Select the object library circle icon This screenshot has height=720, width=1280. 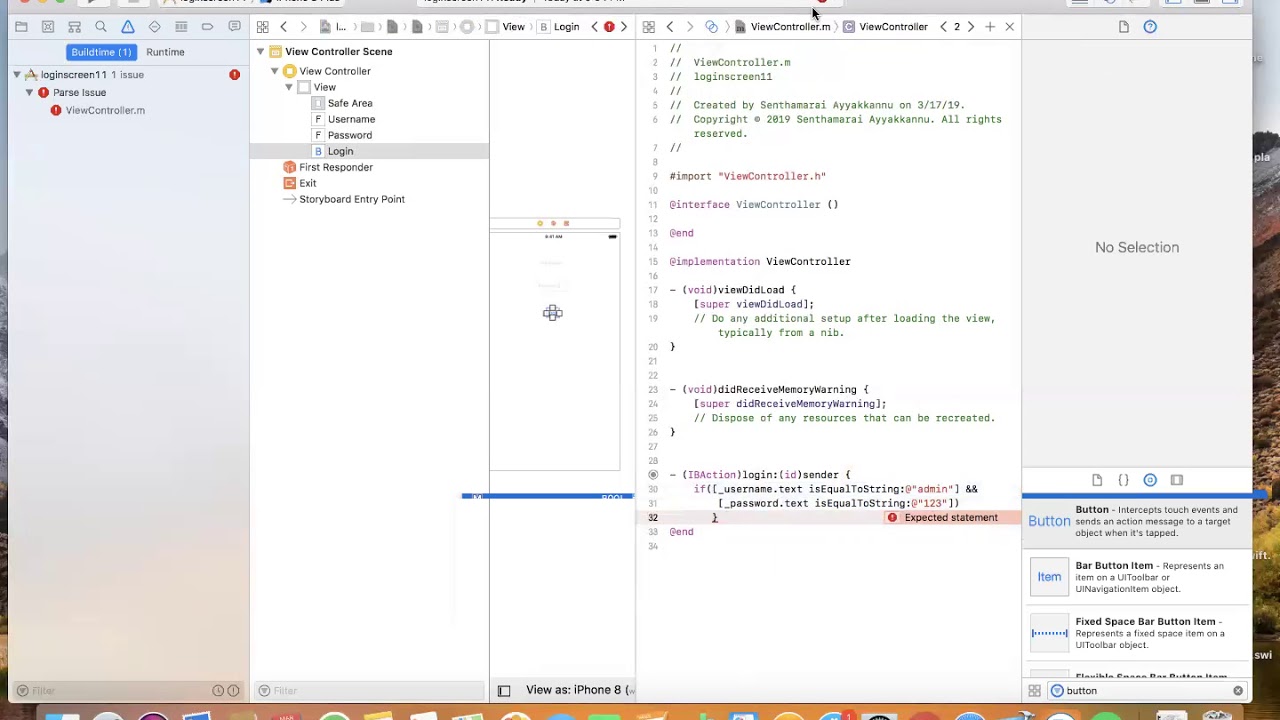click(x=1150, y=480)
